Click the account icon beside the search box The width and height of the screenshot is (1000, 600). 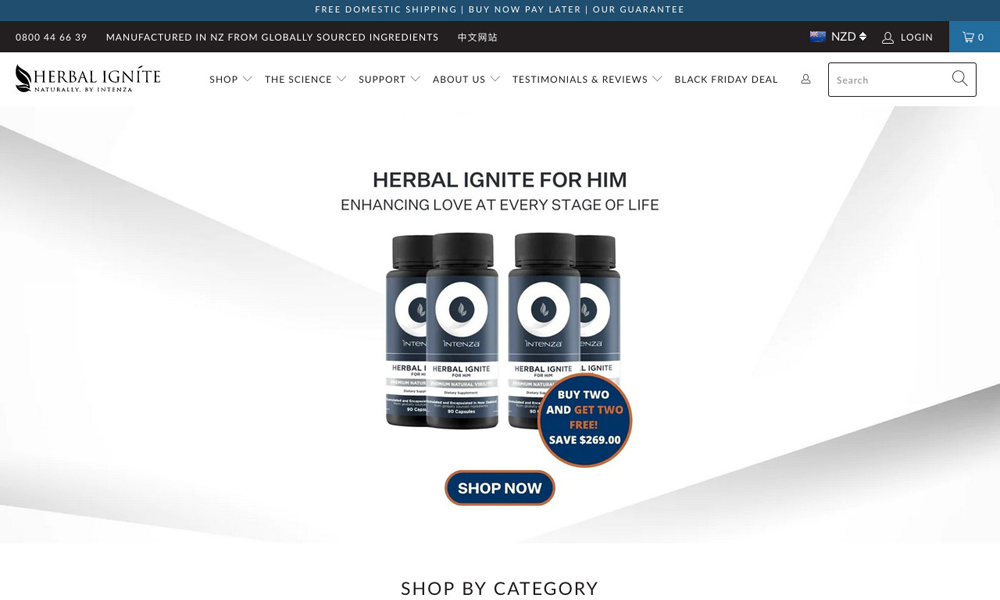[805, 79]
